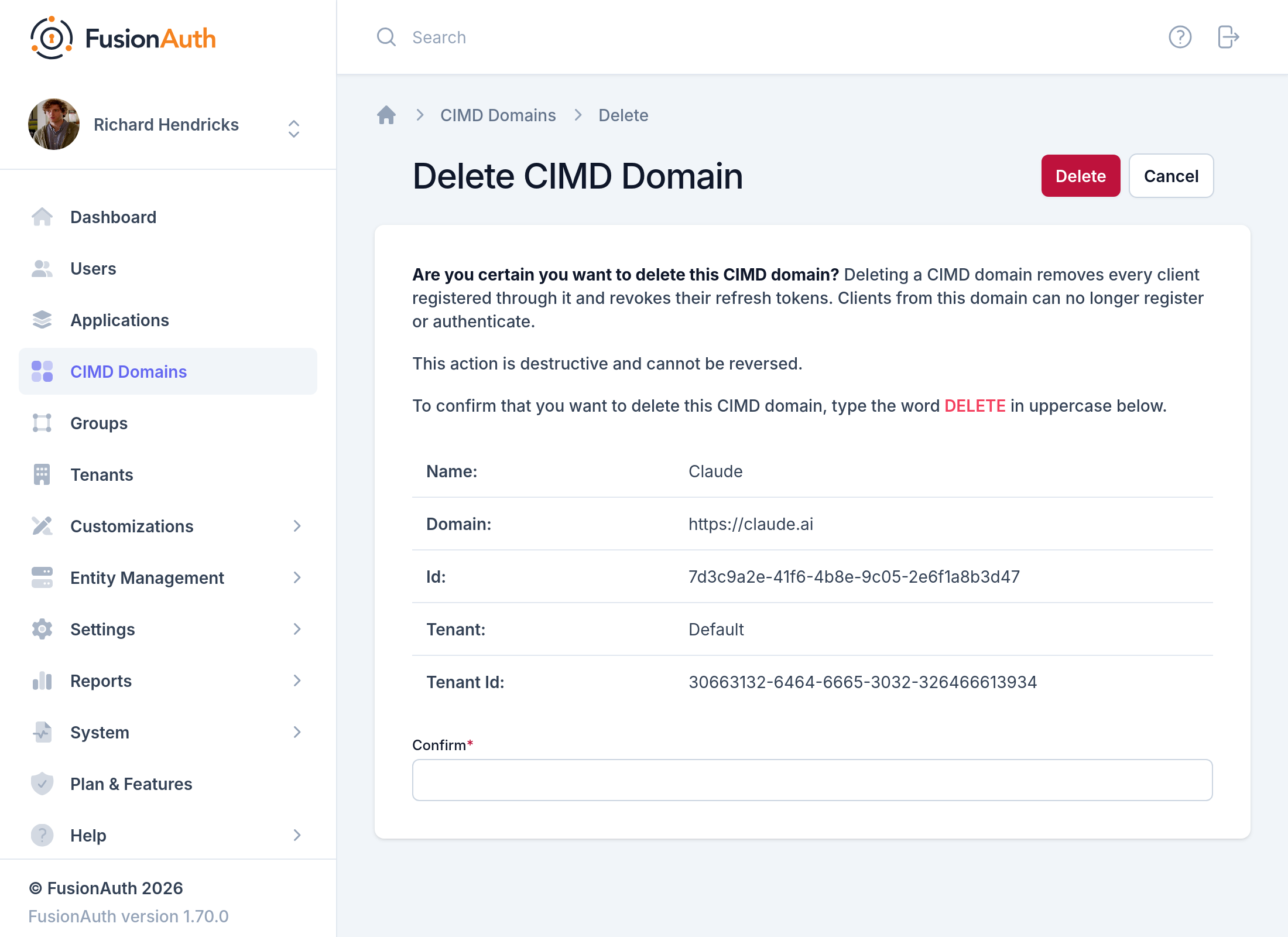Click the Plan & Features shield icon
This screenshot has height=937, width=1288.
click(x=42, y=784)
